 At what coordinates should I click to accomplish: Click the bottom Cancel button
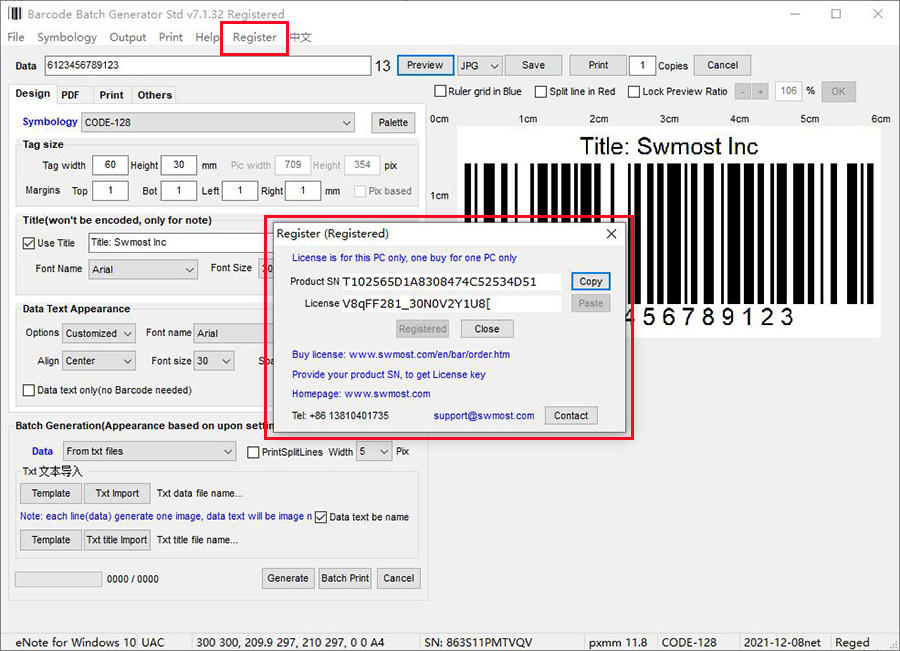398,578
